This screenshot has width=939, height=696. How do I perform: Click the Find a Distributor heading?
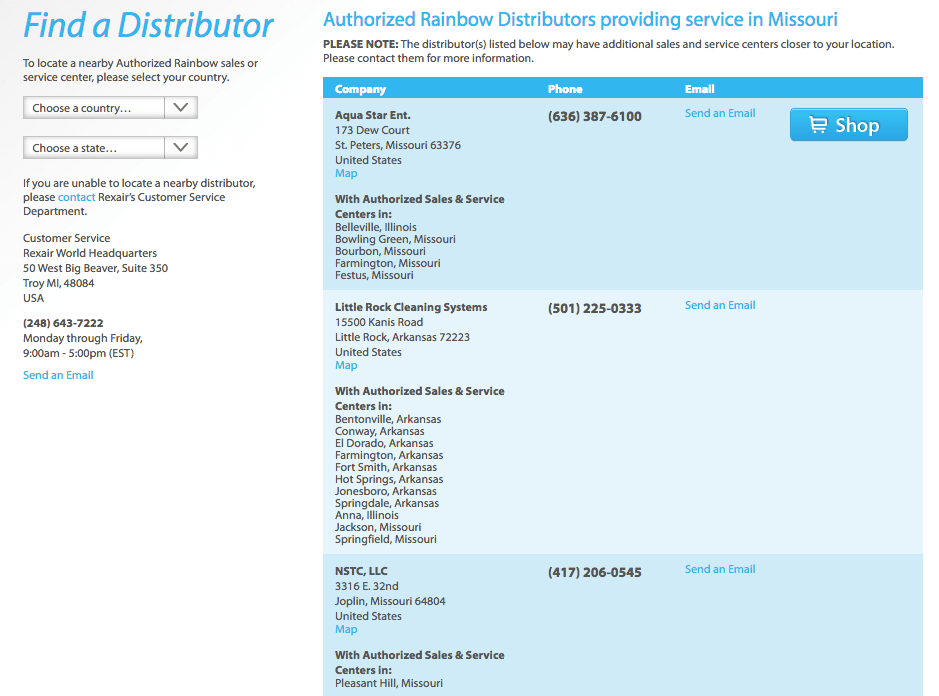coord(148,26)
